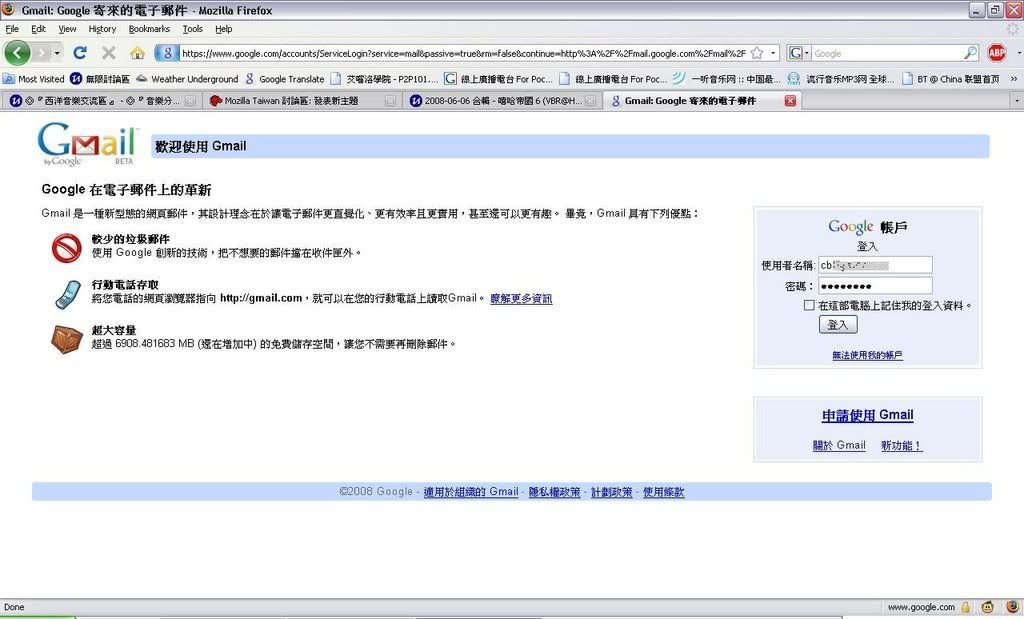Open the 無法使用我的帳戶 link
This screenshot has width=1024, height=619.
867,355
